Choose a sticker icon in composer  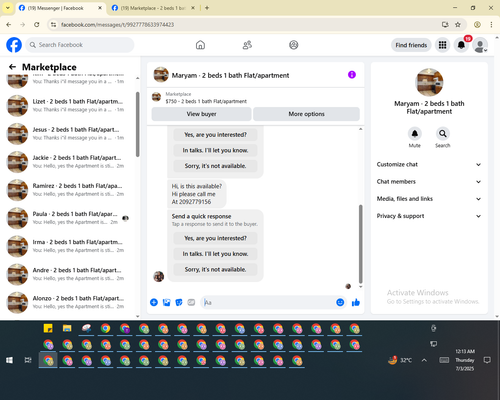click(x=179, y=302)
